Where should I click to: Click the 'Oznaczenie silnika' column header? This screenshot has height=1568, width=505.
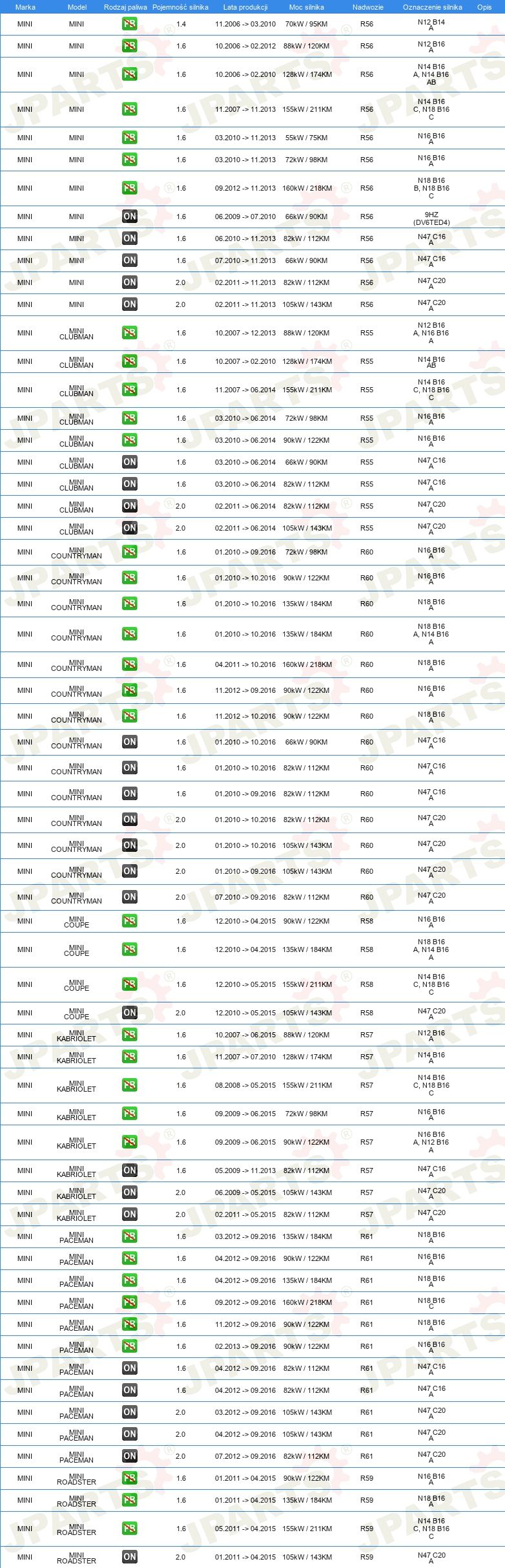coord(432,7)
